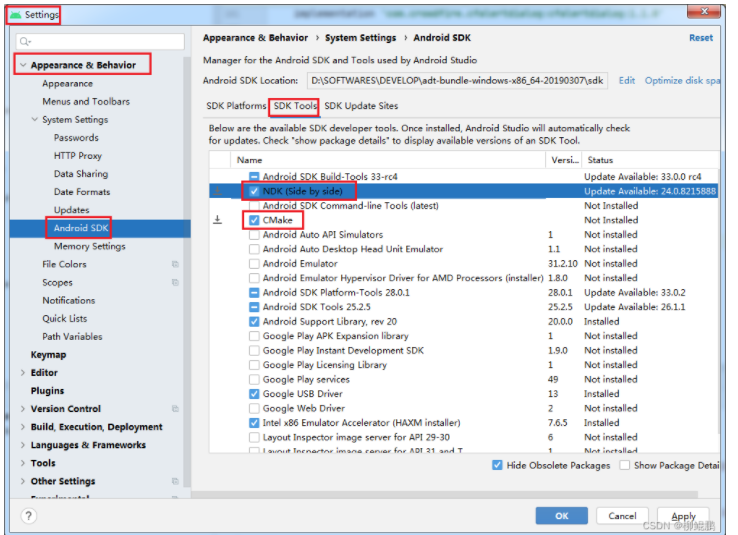
Task: Toggle Hide Obsolete Packages checkbox
Action: [x=497, y=465]
